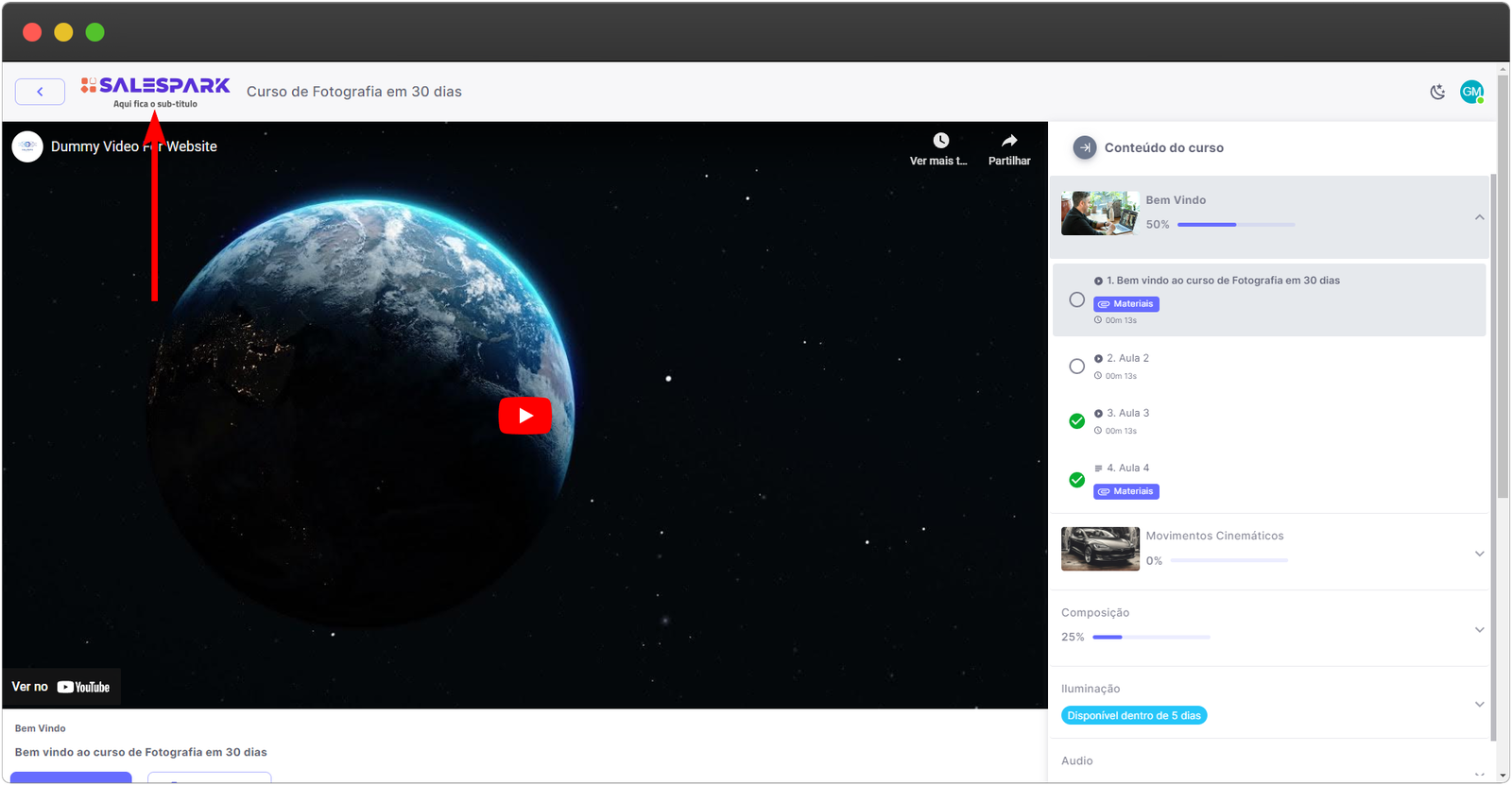Open the GM user avatar menu
Viewport: 1512px width, 785px height.
pos(1471,92)
